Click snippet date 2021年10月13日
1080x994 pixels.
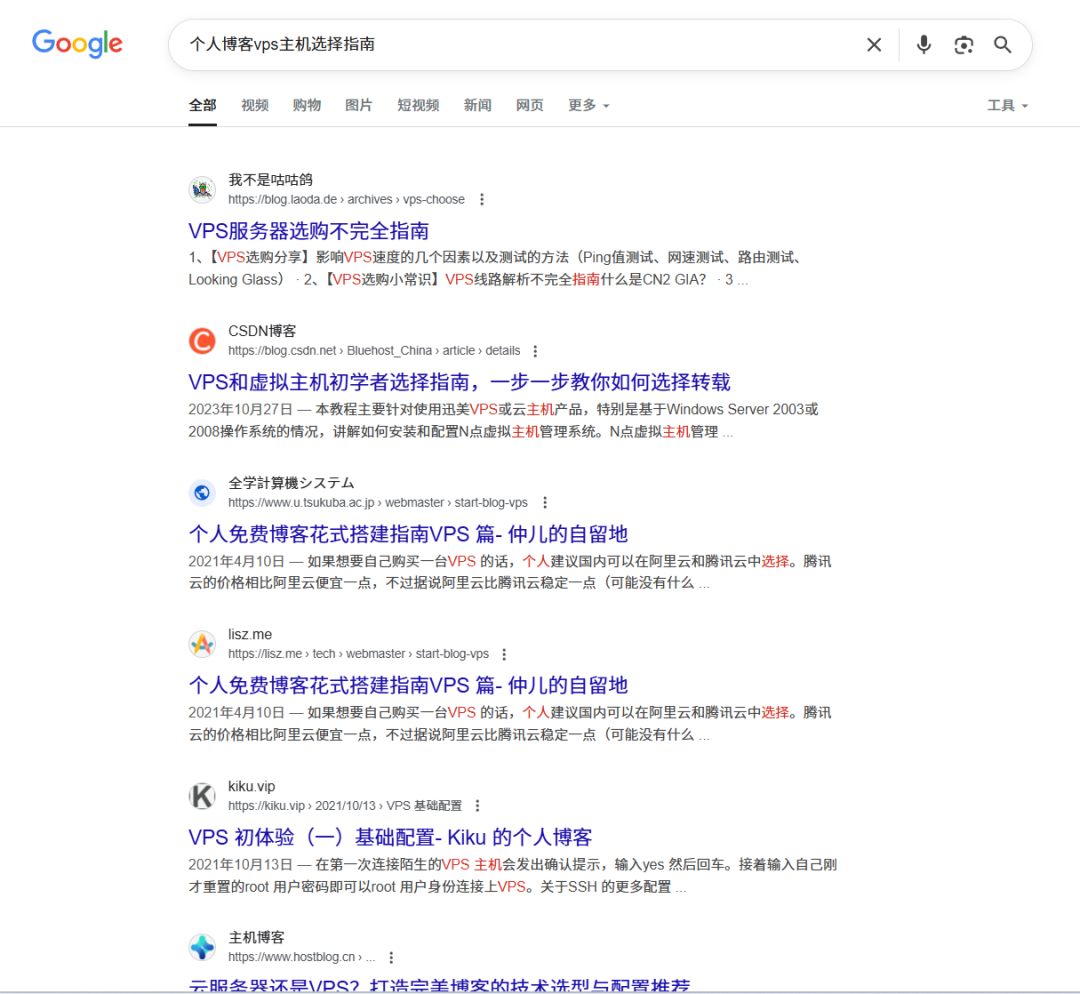pyautogui.click(x=240, y=864)
